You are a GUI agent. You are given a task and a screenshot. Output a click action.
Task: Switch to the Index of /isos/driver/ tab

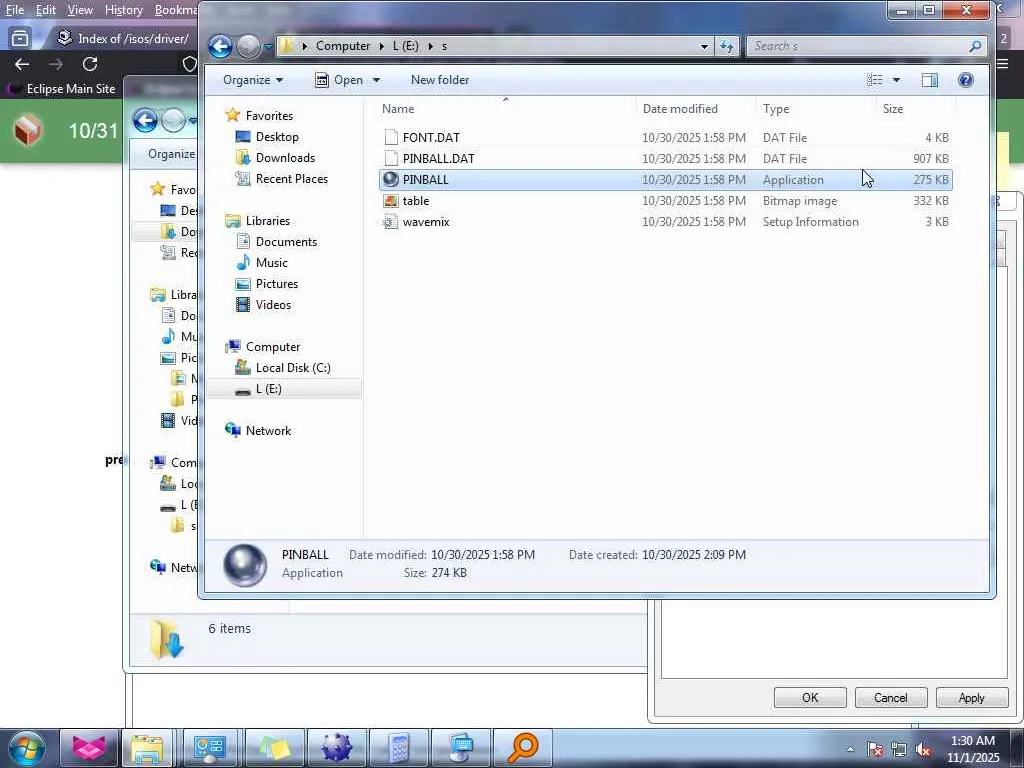(123, 39)
